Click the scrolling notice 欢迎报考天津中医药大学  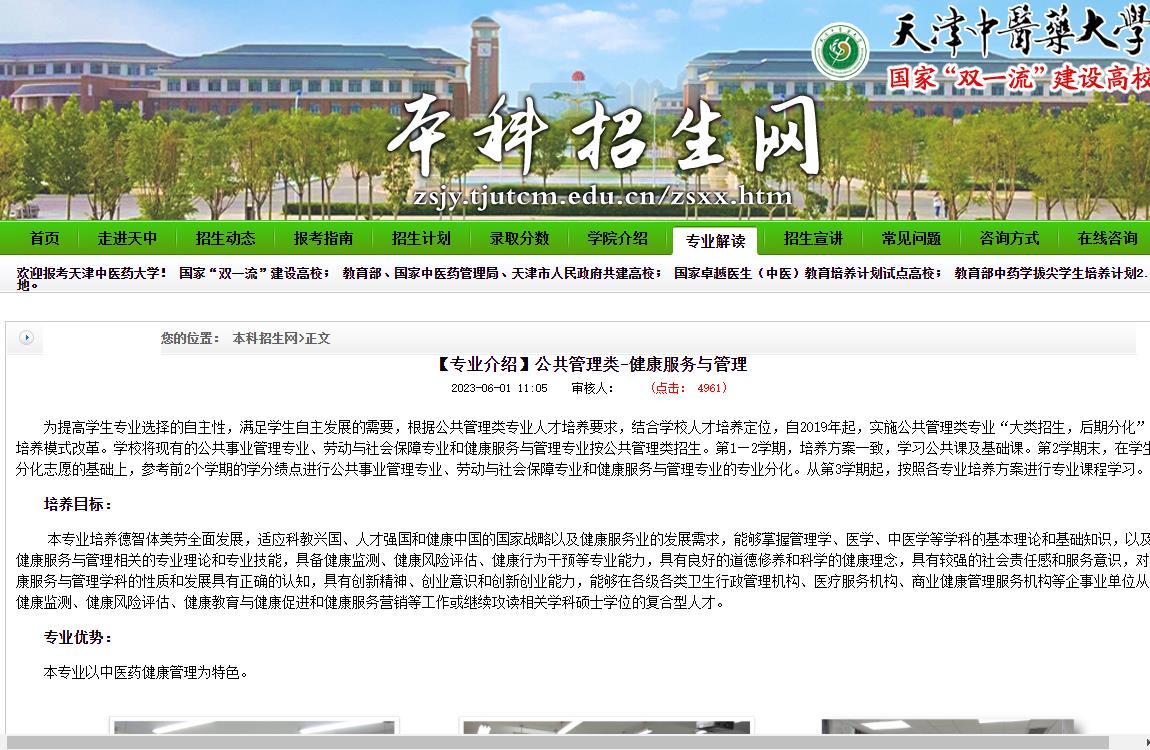(x=92, y=273)
